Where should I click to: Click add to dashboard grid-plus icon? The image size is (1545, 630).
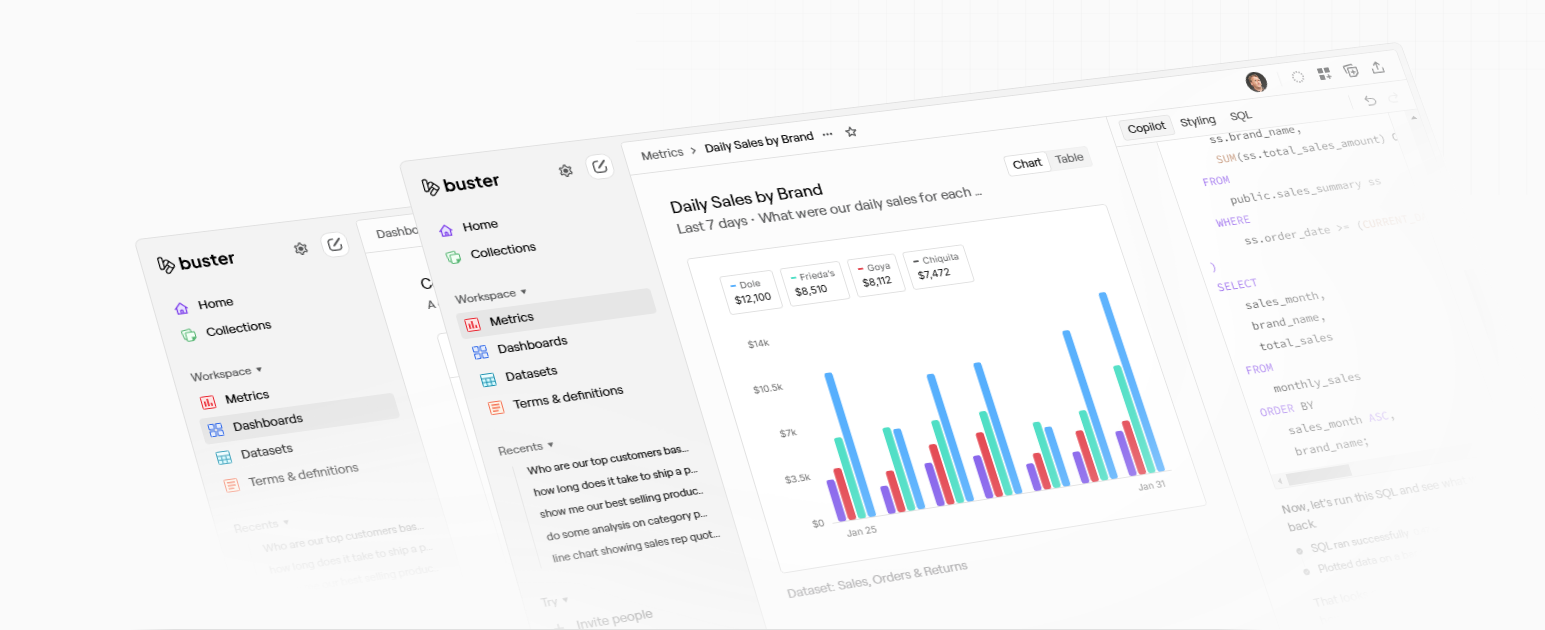[x=1324, y=73]
